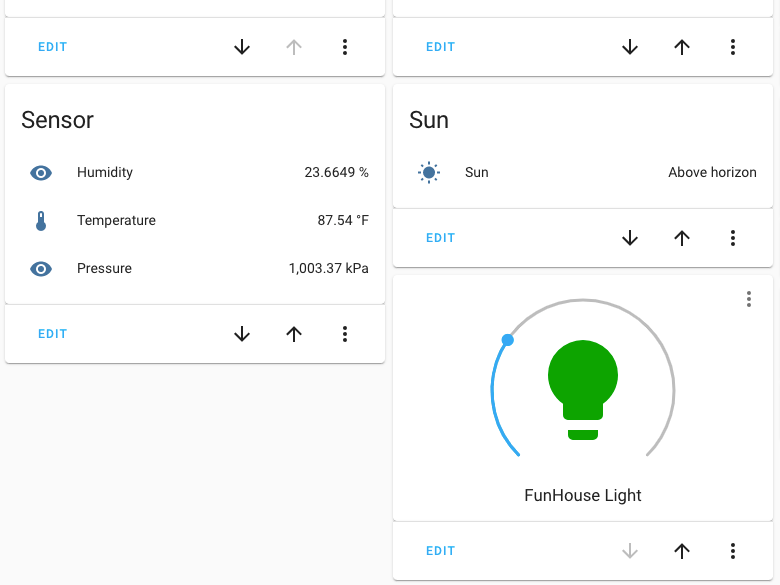Move the FunHouse Light card up
The width and height of the screenshot is (780, 585).
tap(682, 551)
